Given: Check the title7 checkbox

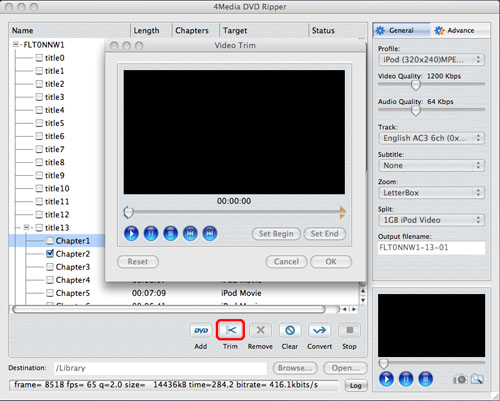Looking at the screenshot, I should (39, 149).
